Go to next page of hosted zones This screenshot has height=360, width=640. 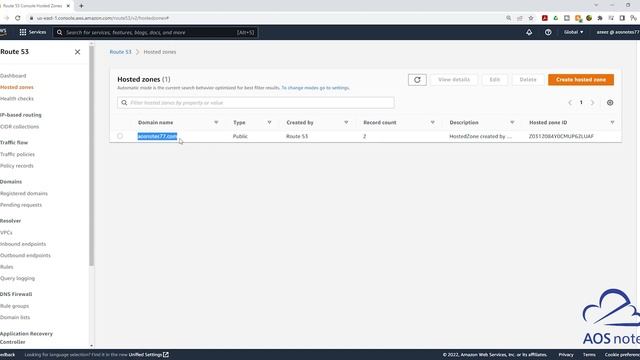[592, 103]
